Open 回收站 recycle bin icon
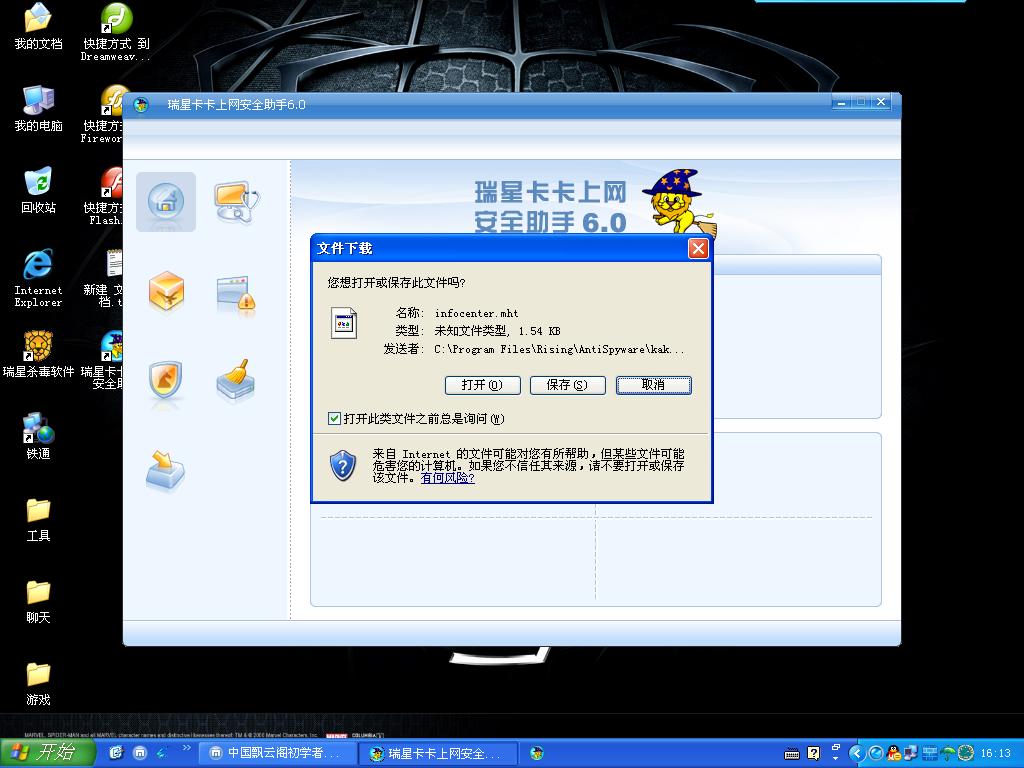Screen dimensions: 1024x768 click(x=38, y=191)
